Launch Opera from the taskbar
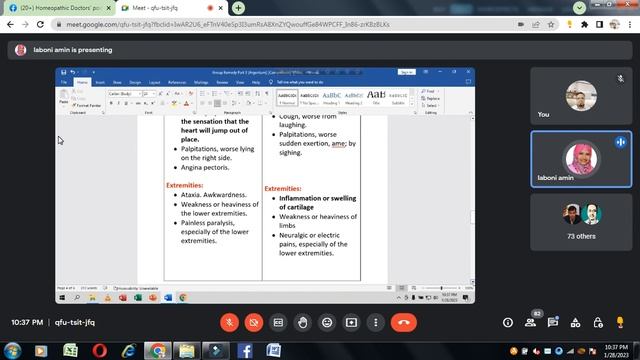This screenshot has width=640, height=360. [99, 351]
